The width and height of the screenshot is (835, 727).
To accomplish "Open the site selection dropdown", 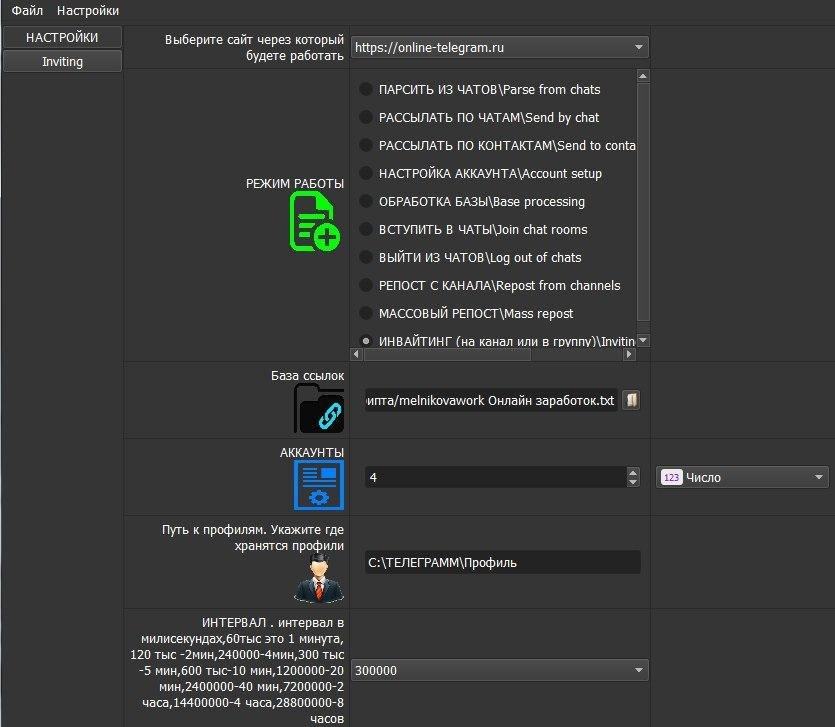I will [500, 47].
